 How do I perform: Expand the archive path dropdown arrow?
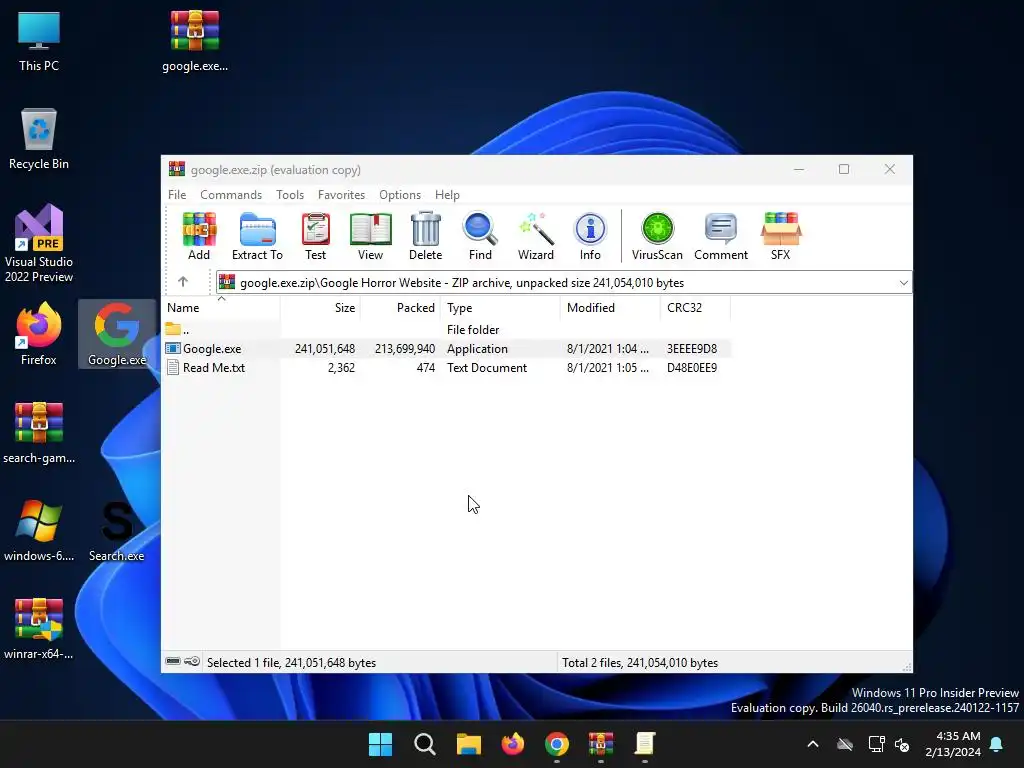click(x=903, y=283)
